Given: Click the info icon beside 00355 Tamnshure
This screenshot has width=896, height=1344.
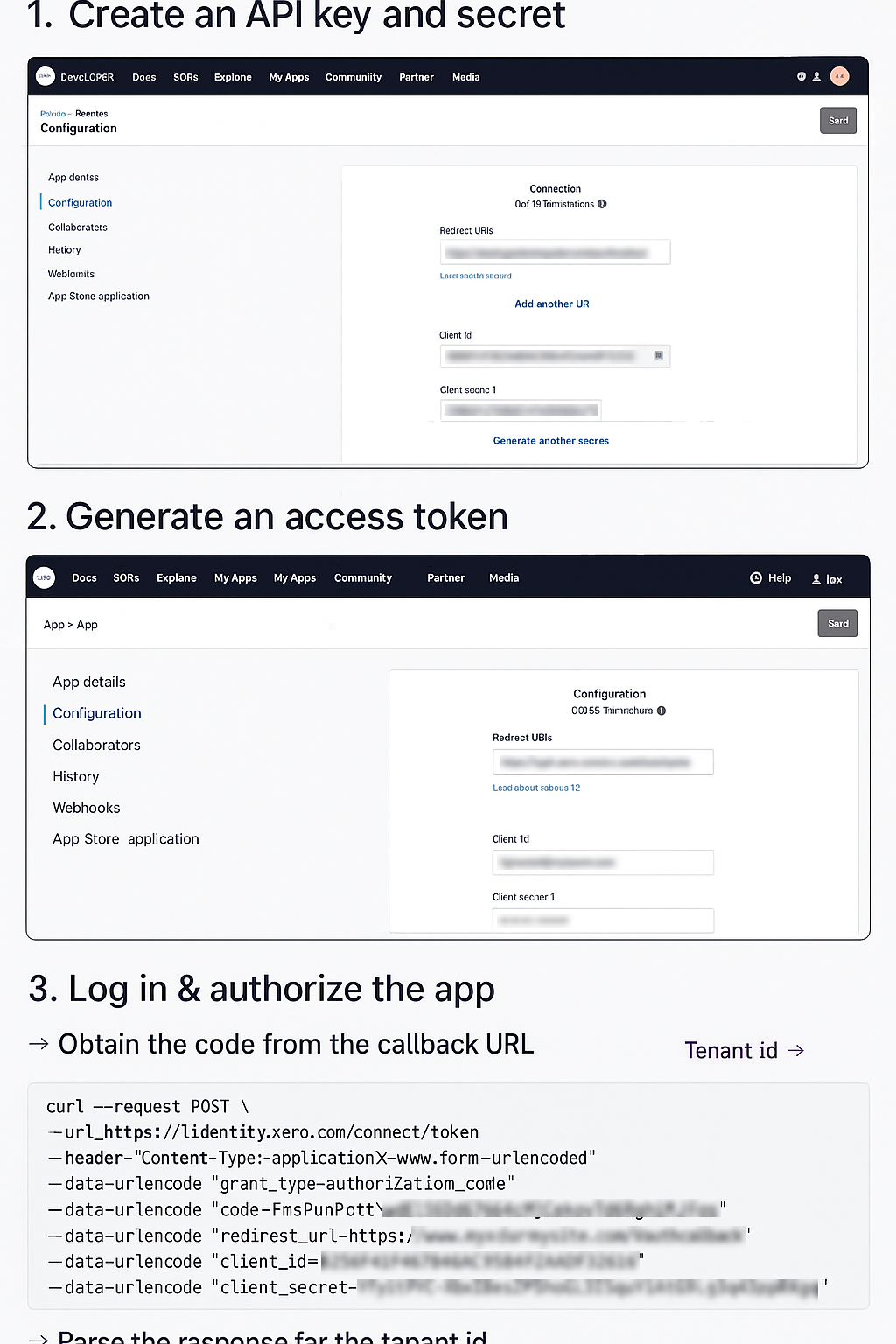Looking at the screenshot, I should tap(661, 710).
